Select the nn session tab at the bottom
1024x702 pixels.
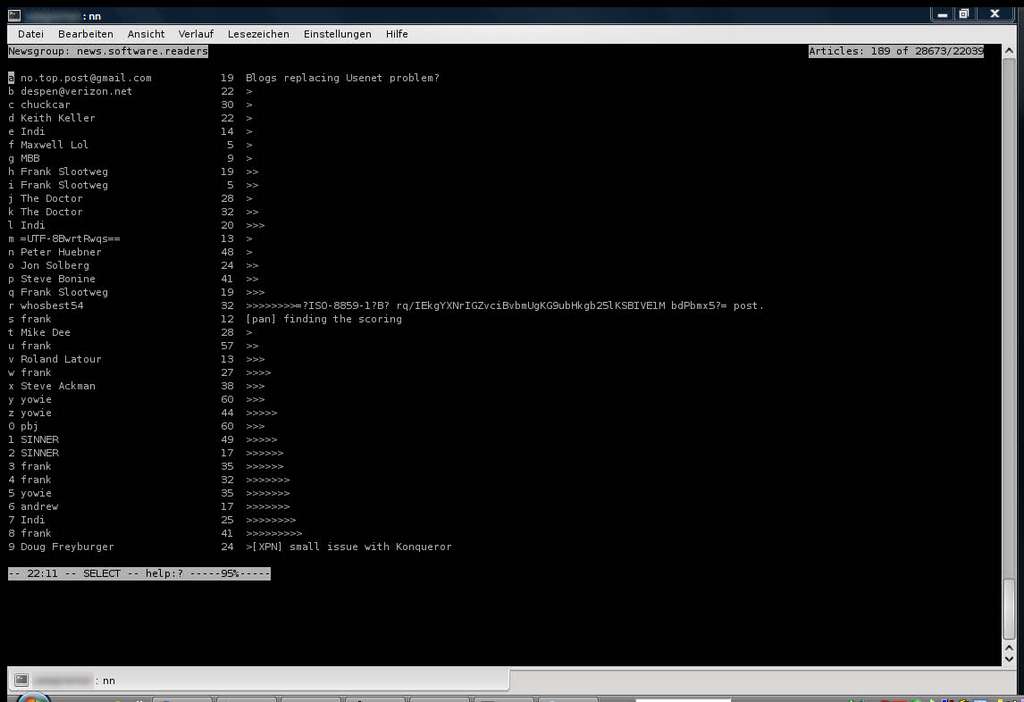(108, 680)
